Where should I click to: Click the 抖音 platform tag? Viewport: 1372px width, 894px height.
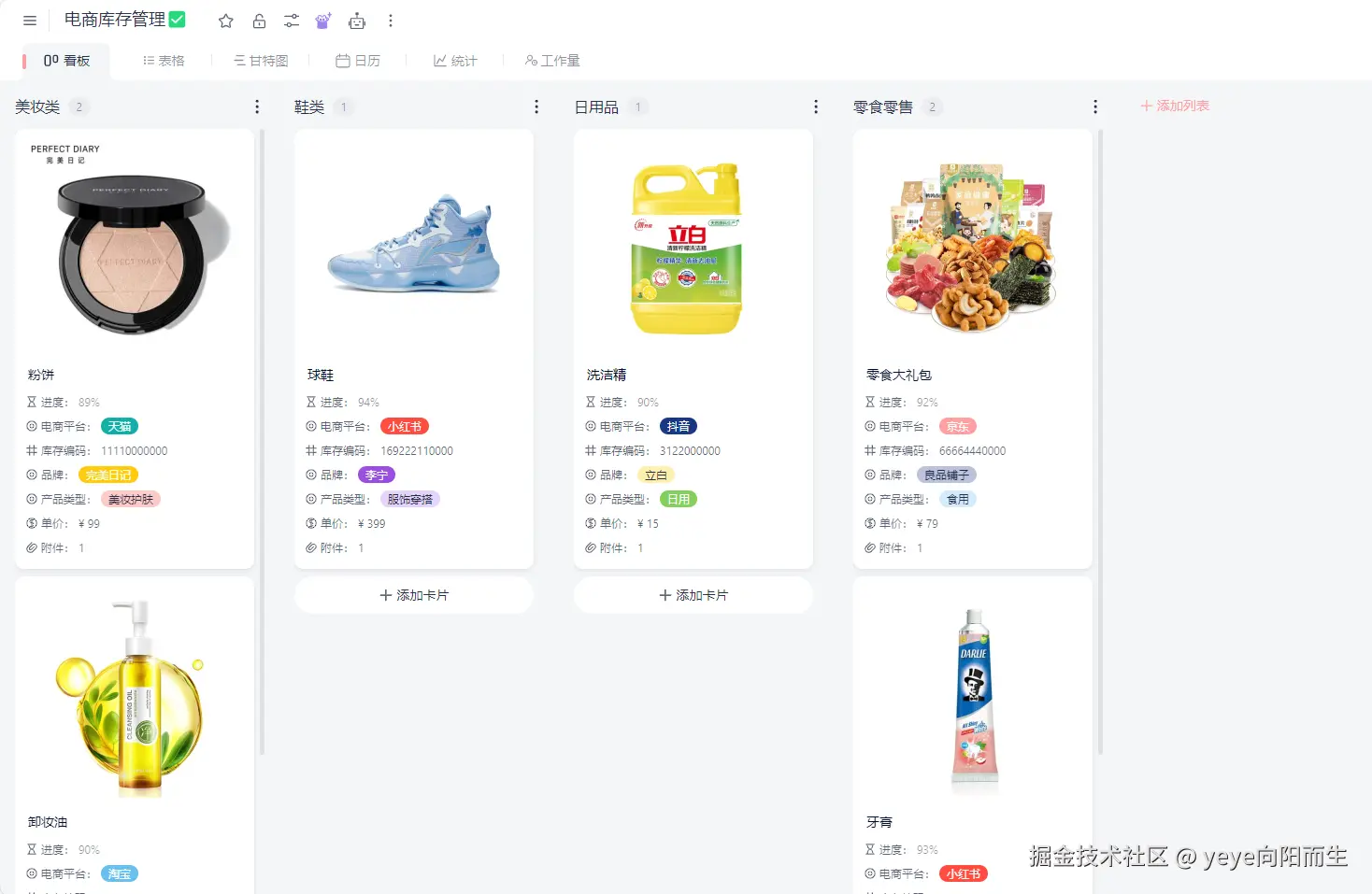tap(679, 426)
